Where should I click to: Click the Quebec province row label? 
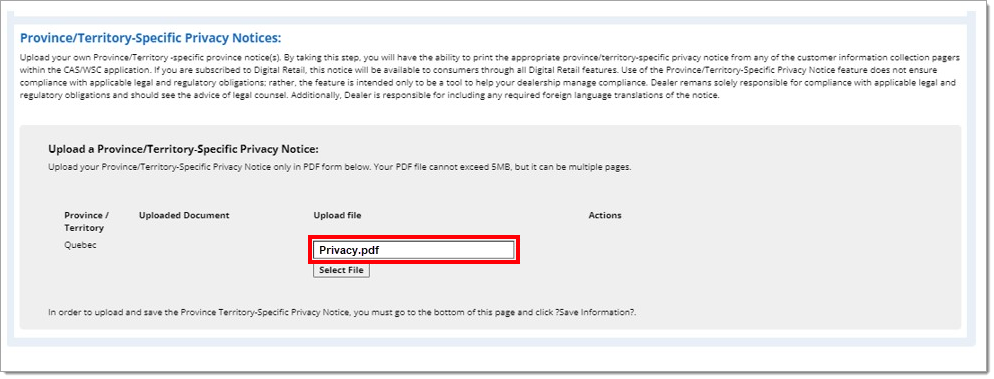tap(81, 245)
